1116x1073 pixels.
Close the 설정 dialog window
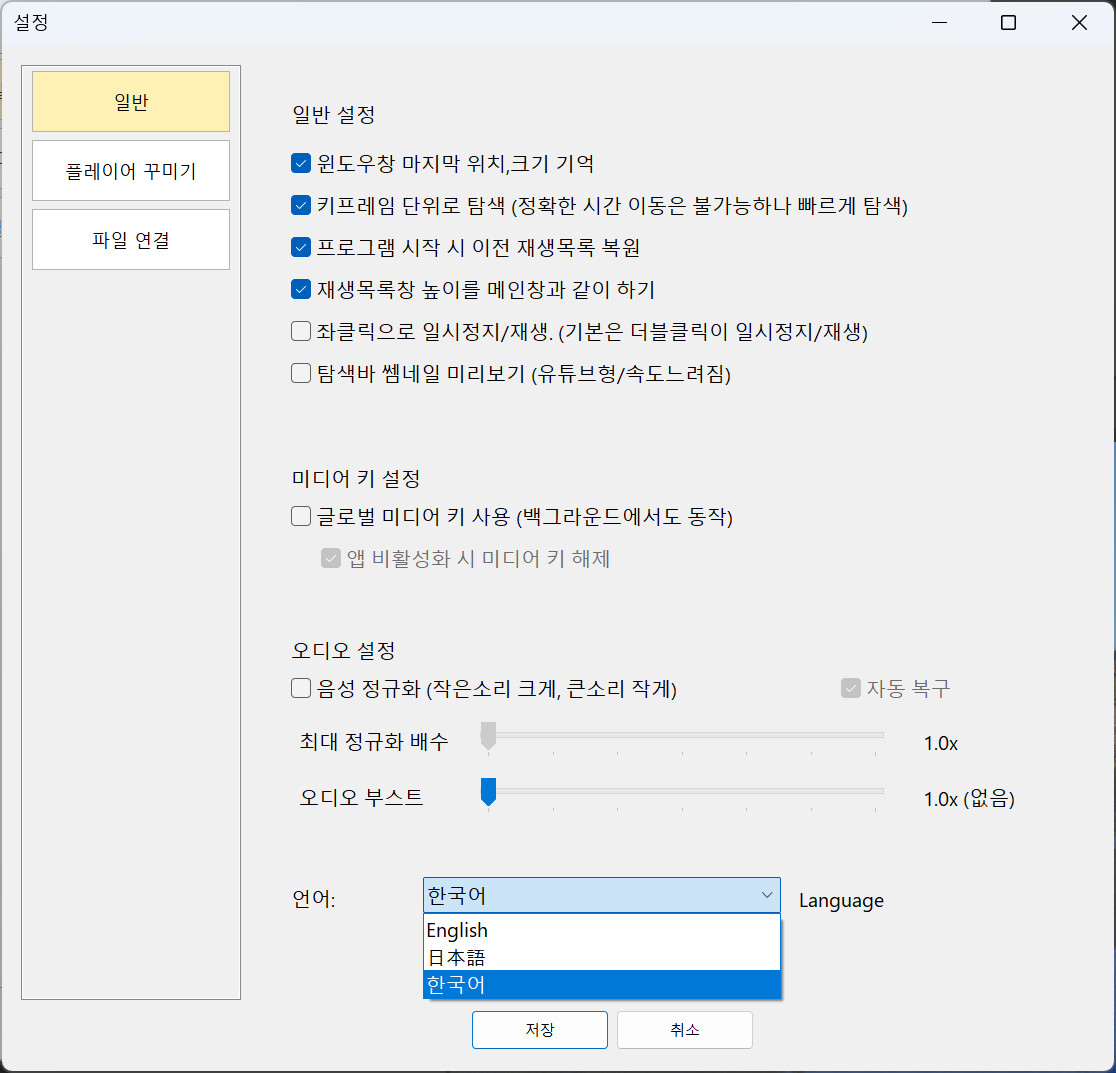[x=1079, y=23]
